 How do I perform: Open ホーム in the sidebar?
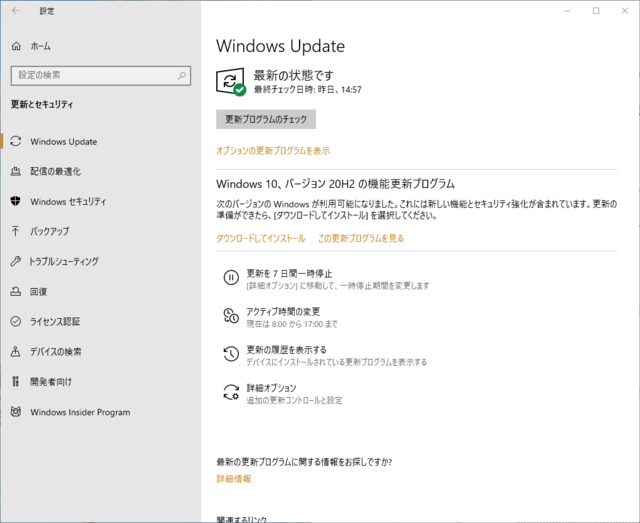coord(100,46)
